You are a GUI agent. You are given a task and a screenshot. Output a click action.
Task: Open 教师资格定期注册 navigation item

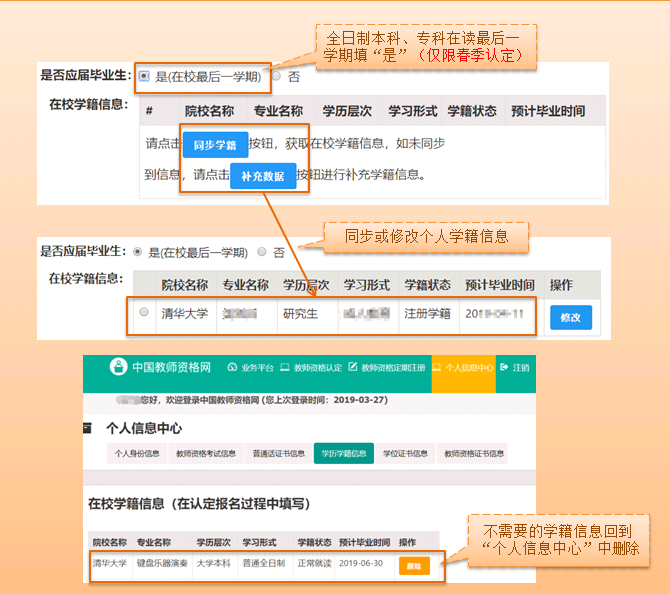(389, 368)
